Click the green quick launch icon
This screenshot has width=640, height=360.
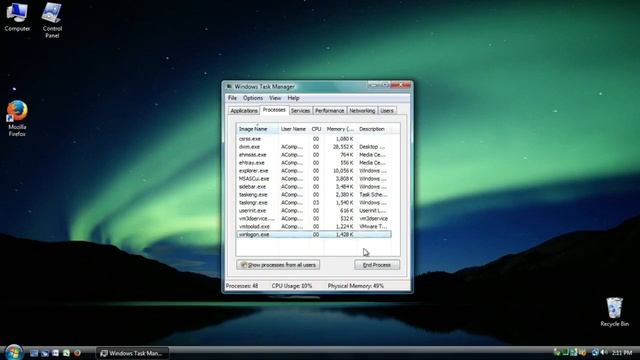click(x=66, y=353)
